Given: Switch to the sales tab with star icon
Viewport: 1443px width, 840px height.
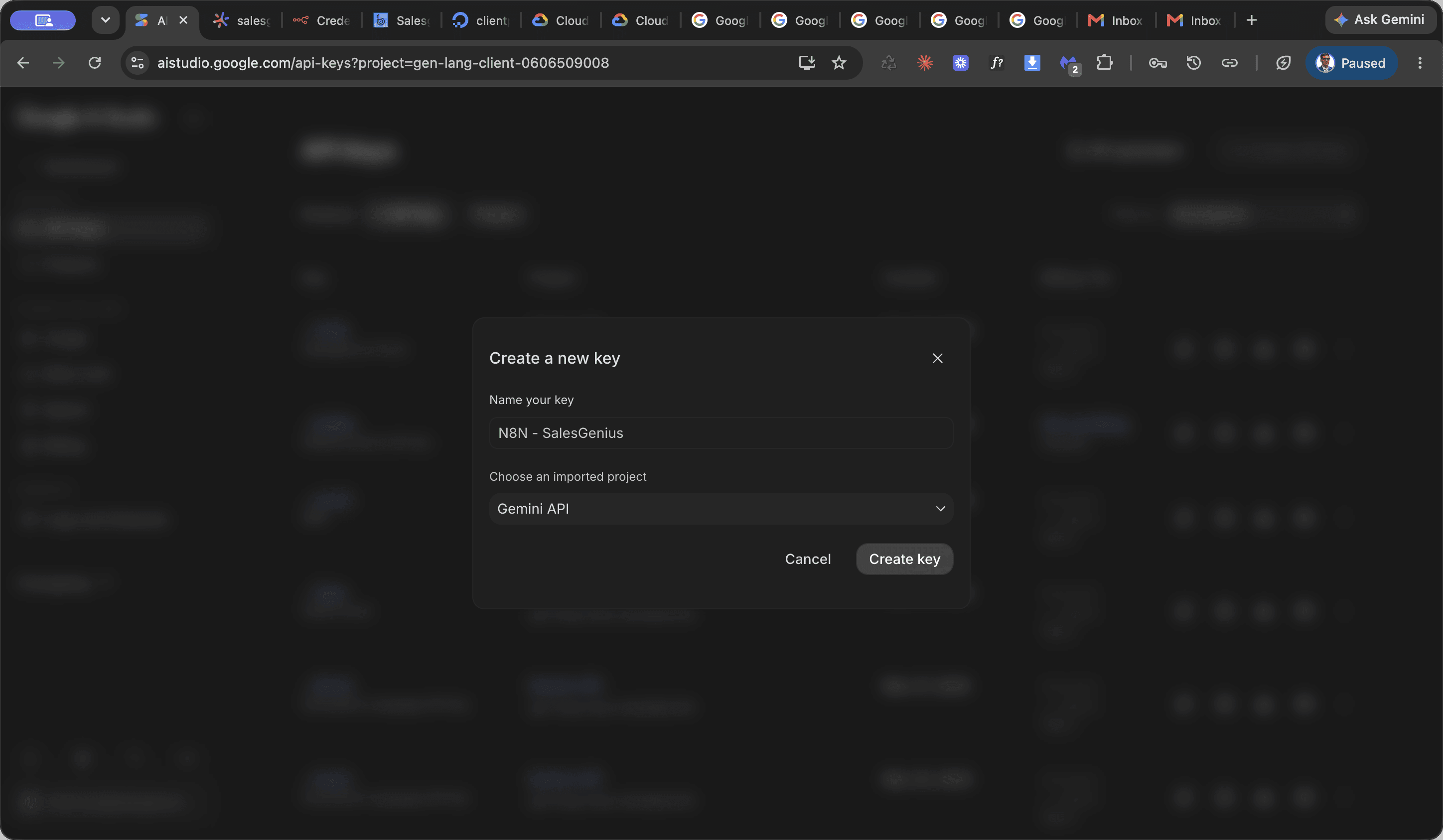Looking at the screenshot, I should click(242, 20).
